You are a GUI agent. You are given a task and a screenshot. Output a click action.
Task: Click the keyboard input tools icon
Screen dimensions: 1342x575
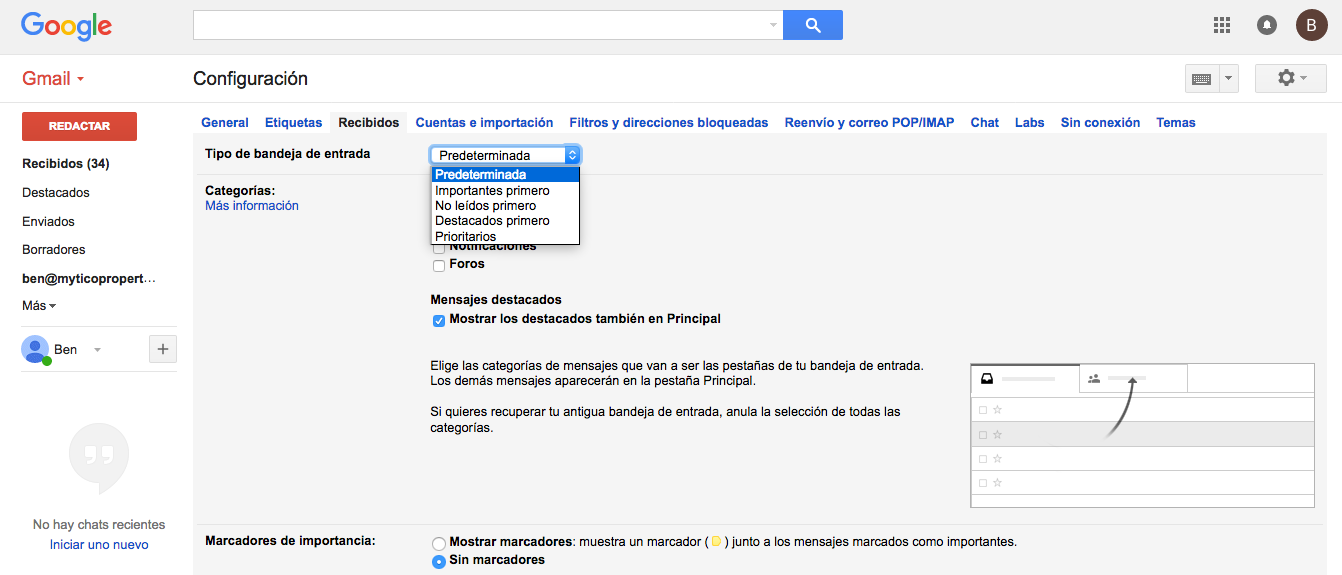(x=1200, y=79)
